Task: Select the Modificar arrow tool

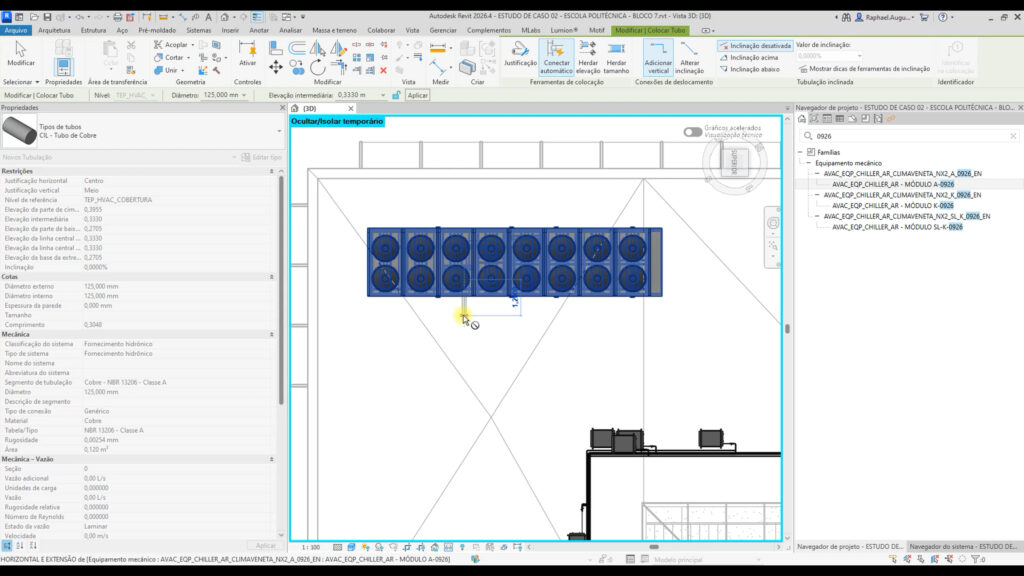Action: pos(20,54)
